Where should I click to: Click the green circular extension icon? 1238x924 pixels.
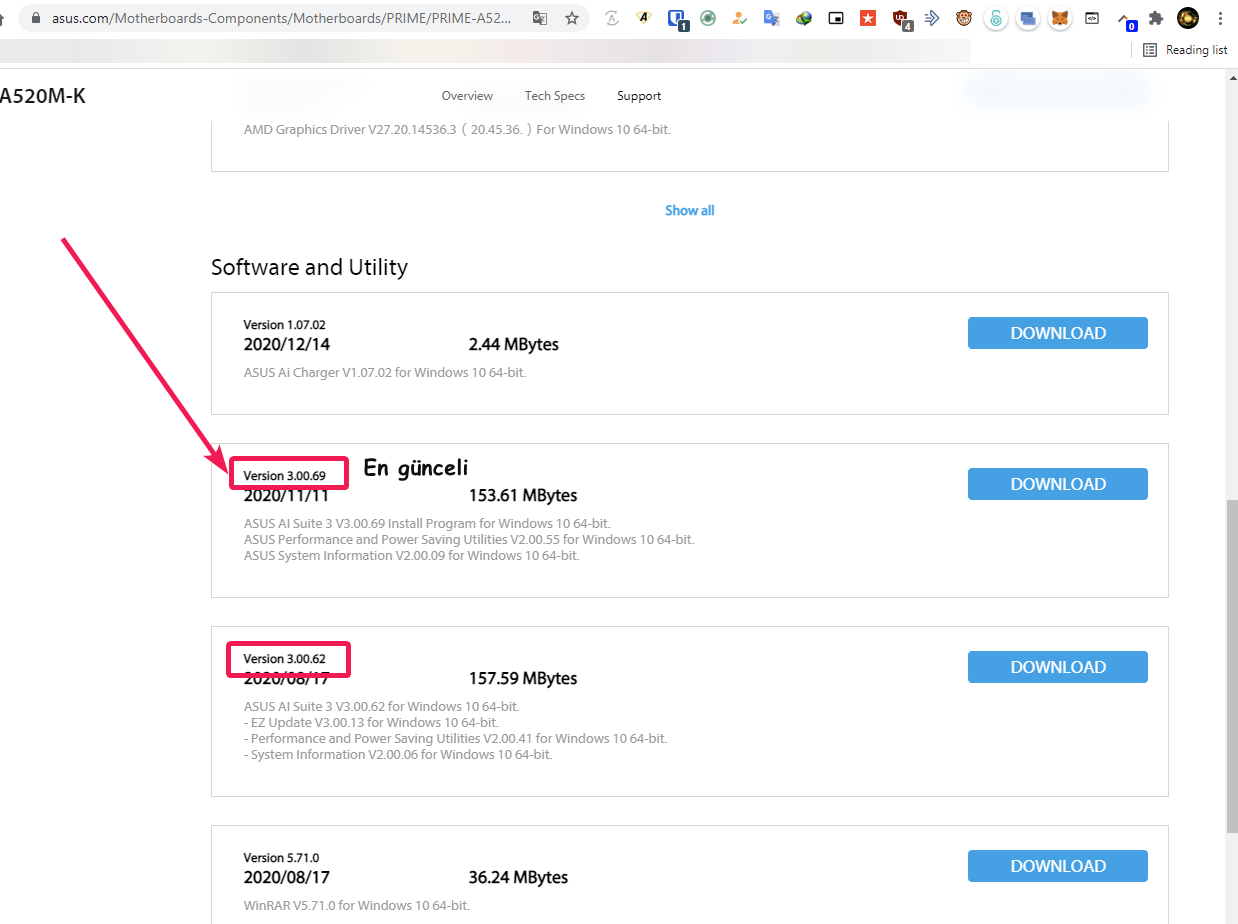click(708, 18)
